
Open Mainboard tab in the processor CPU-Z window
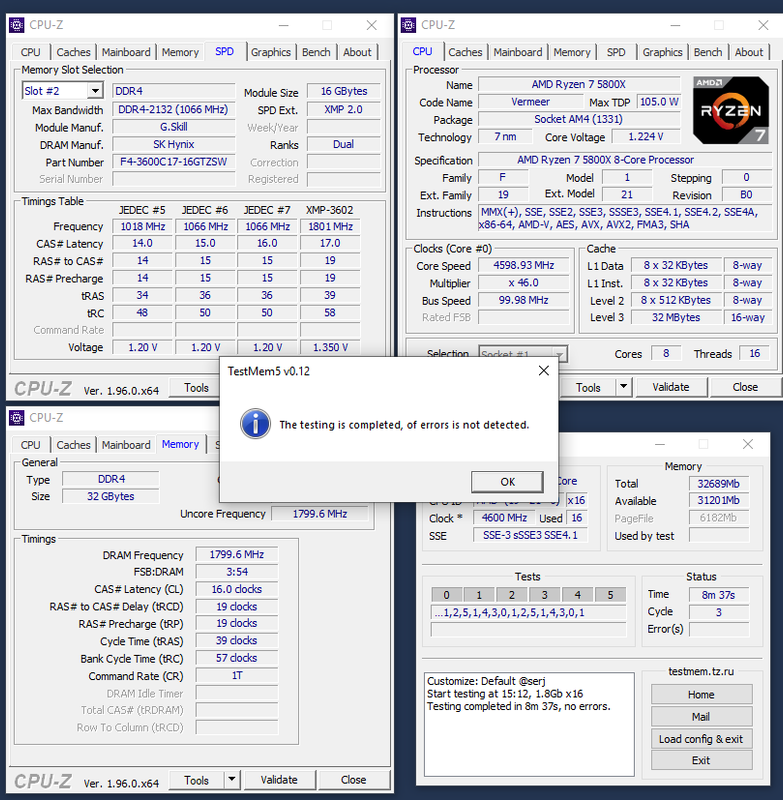(x=518, y=52)
